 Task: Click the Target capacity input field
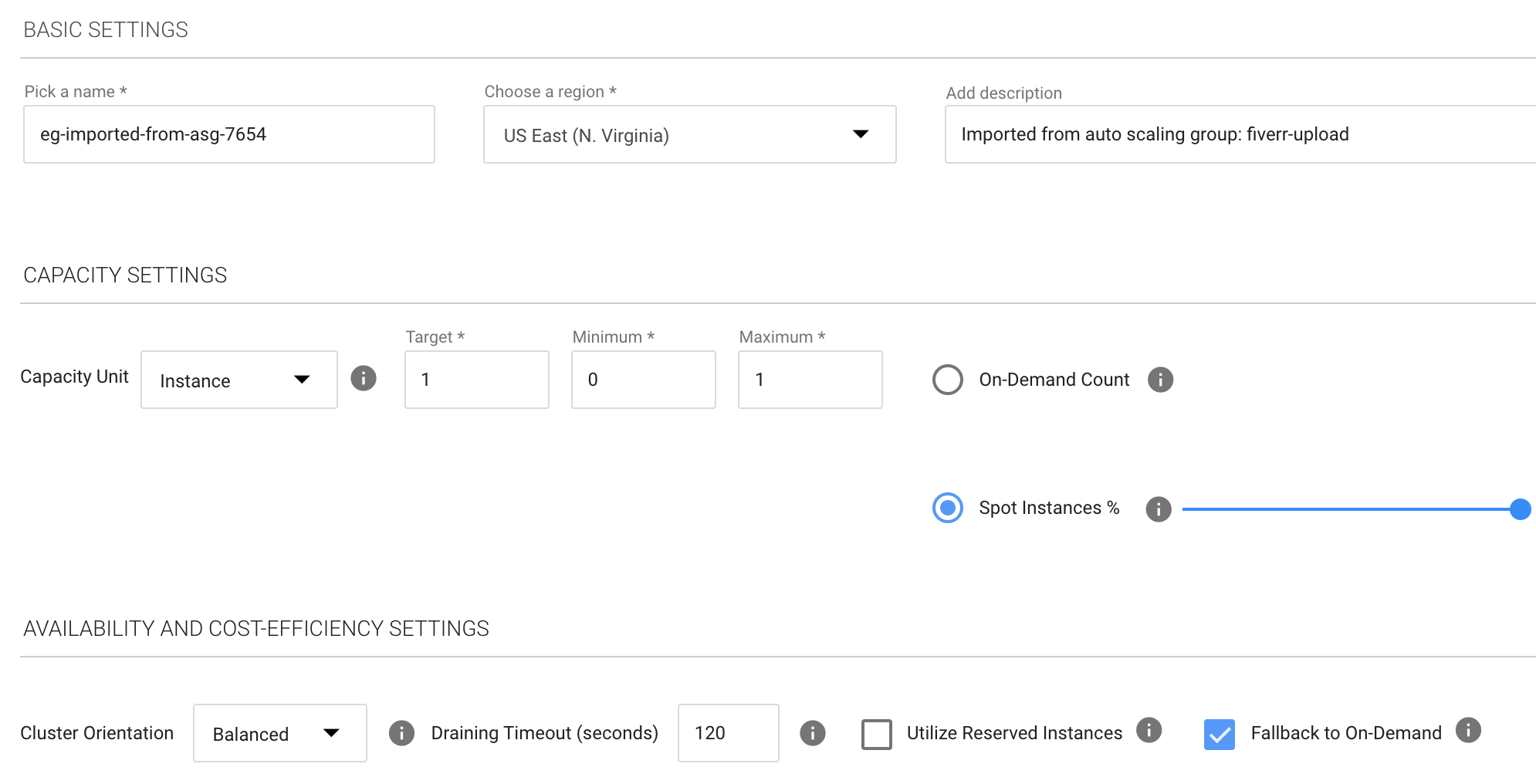pyautogui.click(x=476, y=380)
